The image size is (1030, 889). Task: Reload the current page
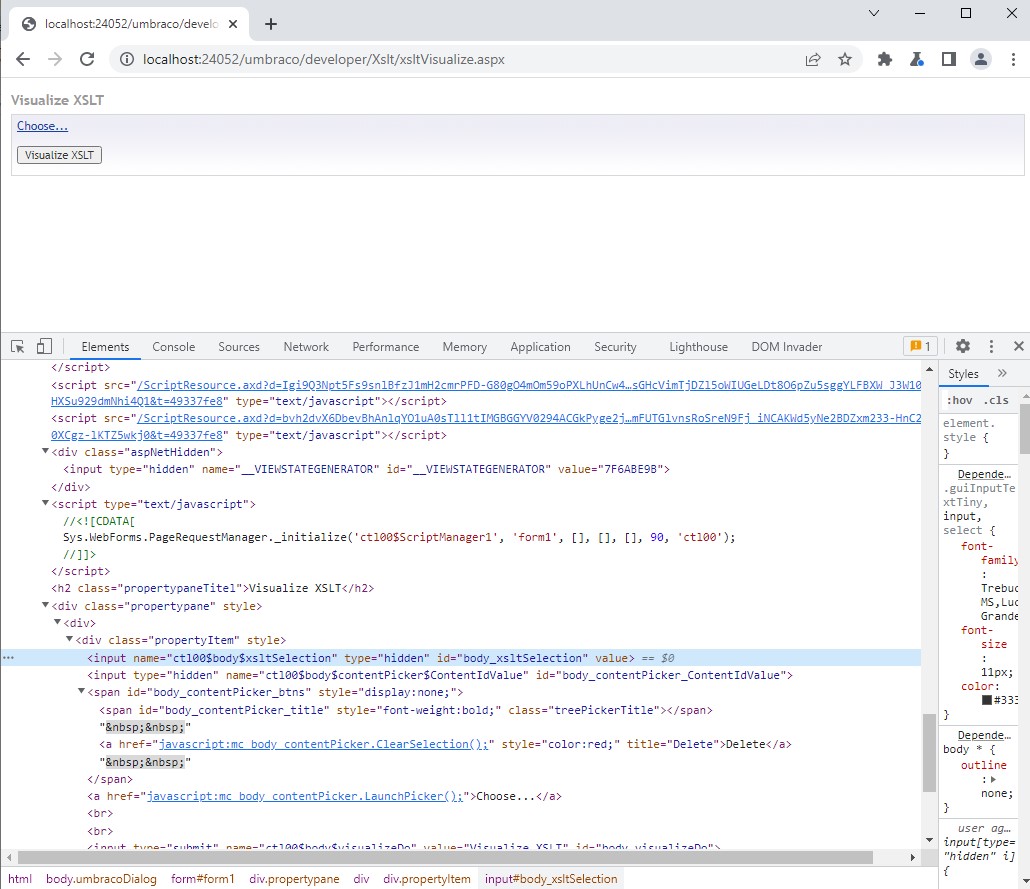(x=87, y=59)
